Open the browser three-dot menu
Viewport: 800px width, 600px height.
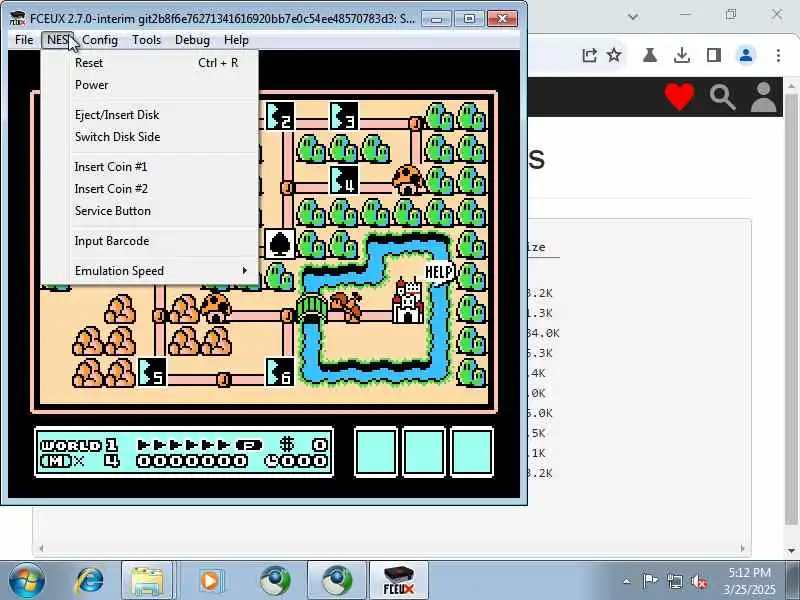click(x=778, y=55)
